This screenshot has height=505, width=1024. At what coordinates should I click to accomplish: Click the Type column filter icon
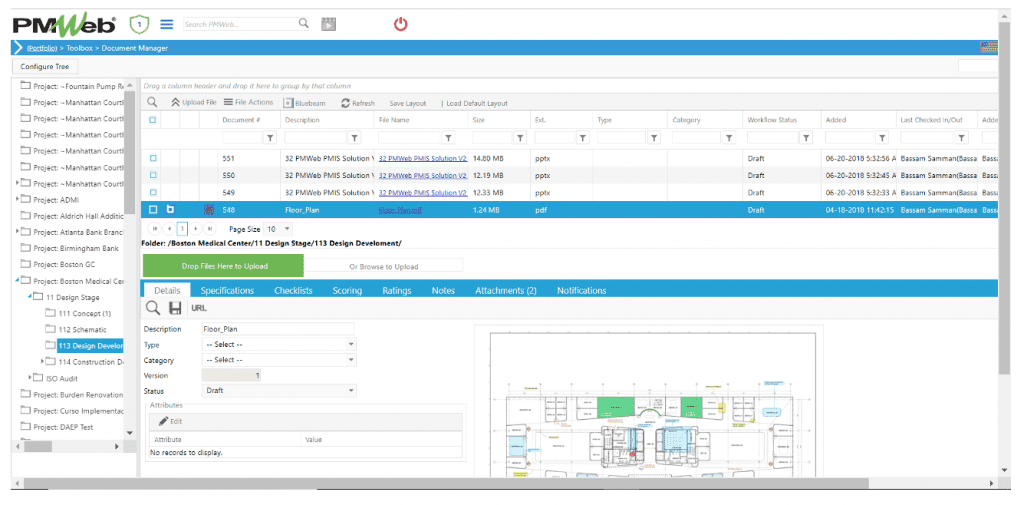pos(654,138)
